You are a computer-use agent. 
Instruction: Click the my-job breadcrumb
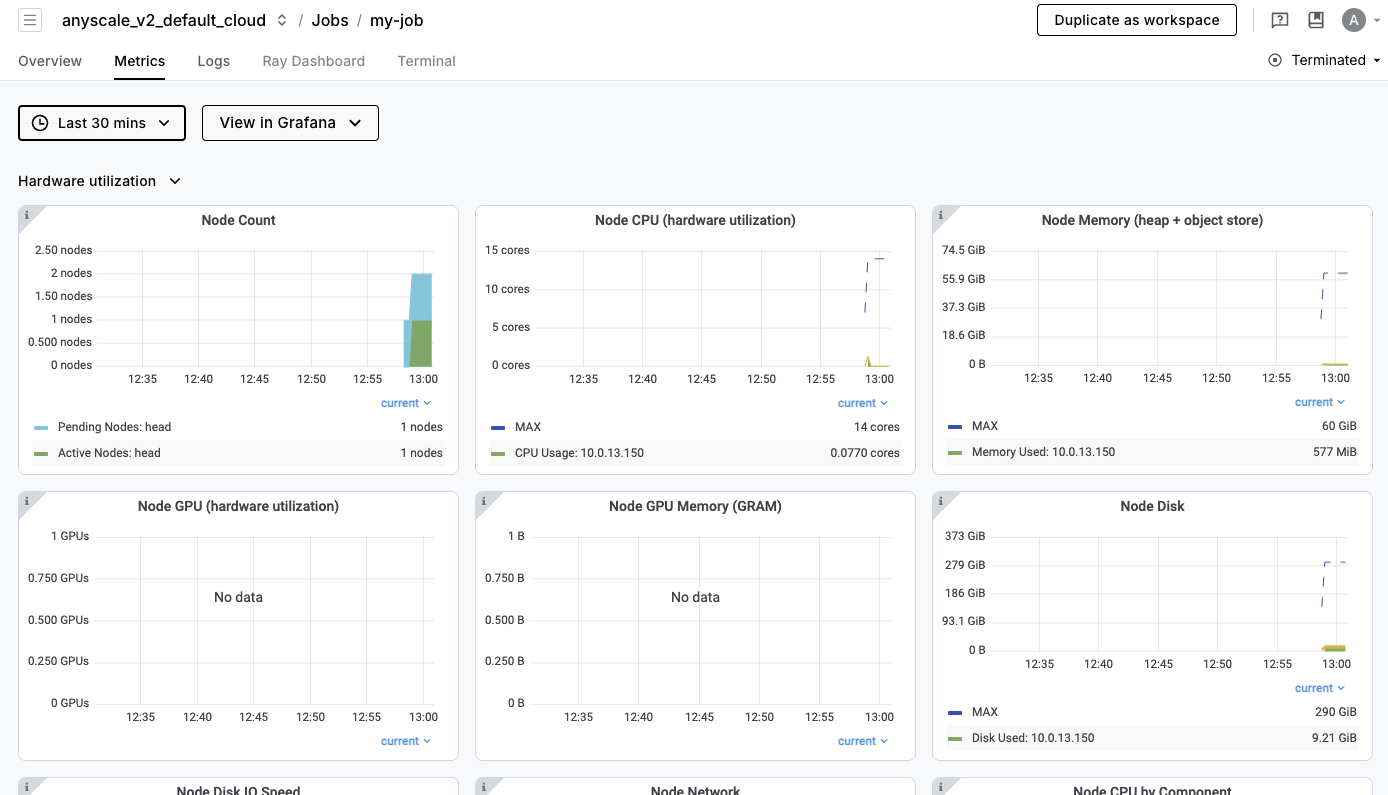click(397, 20)
